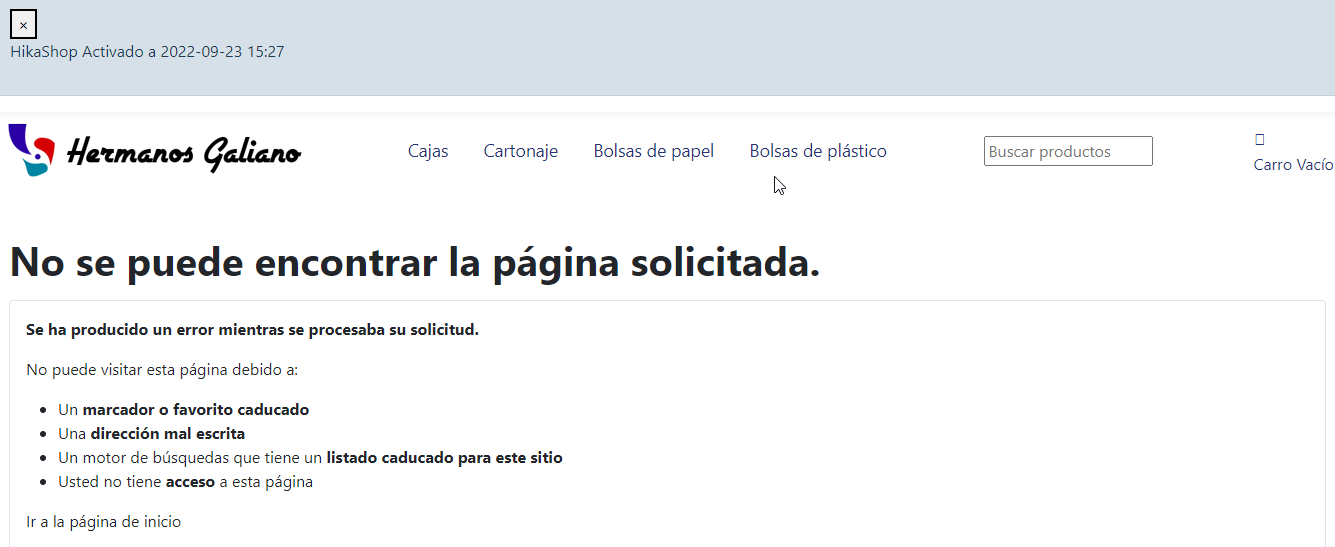Click the cart icon above Carro Vacío

tap(1260, 139)
